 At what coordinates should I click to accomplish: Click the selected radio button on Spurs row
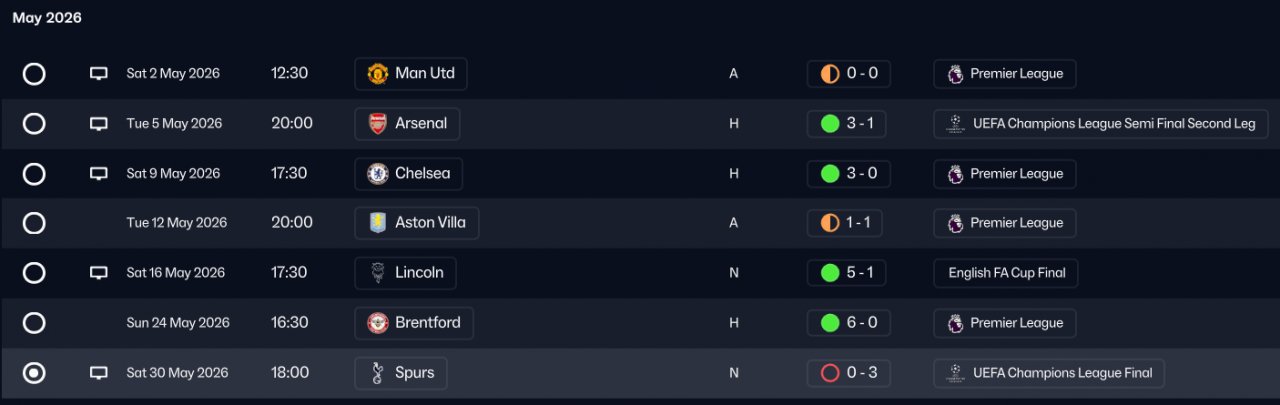[x=34, y=373]
